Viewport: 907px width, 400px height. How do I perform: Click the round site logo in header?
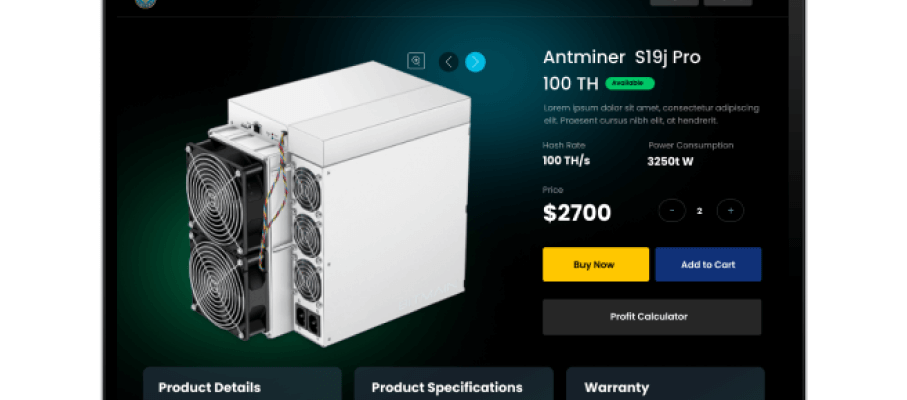click(145, 3)
